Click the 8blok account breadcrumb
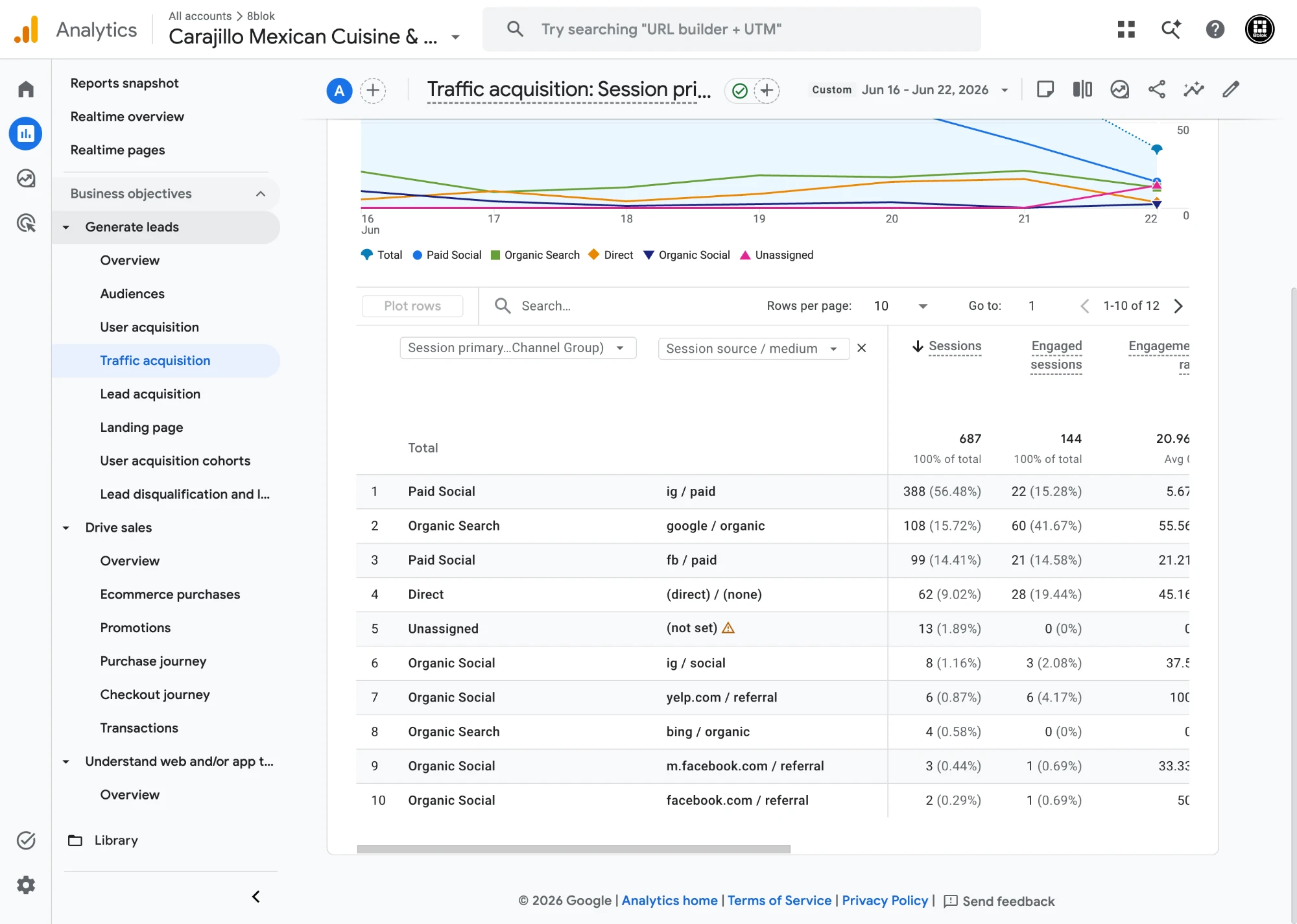 pyautogui.click(x=261, y=16)
